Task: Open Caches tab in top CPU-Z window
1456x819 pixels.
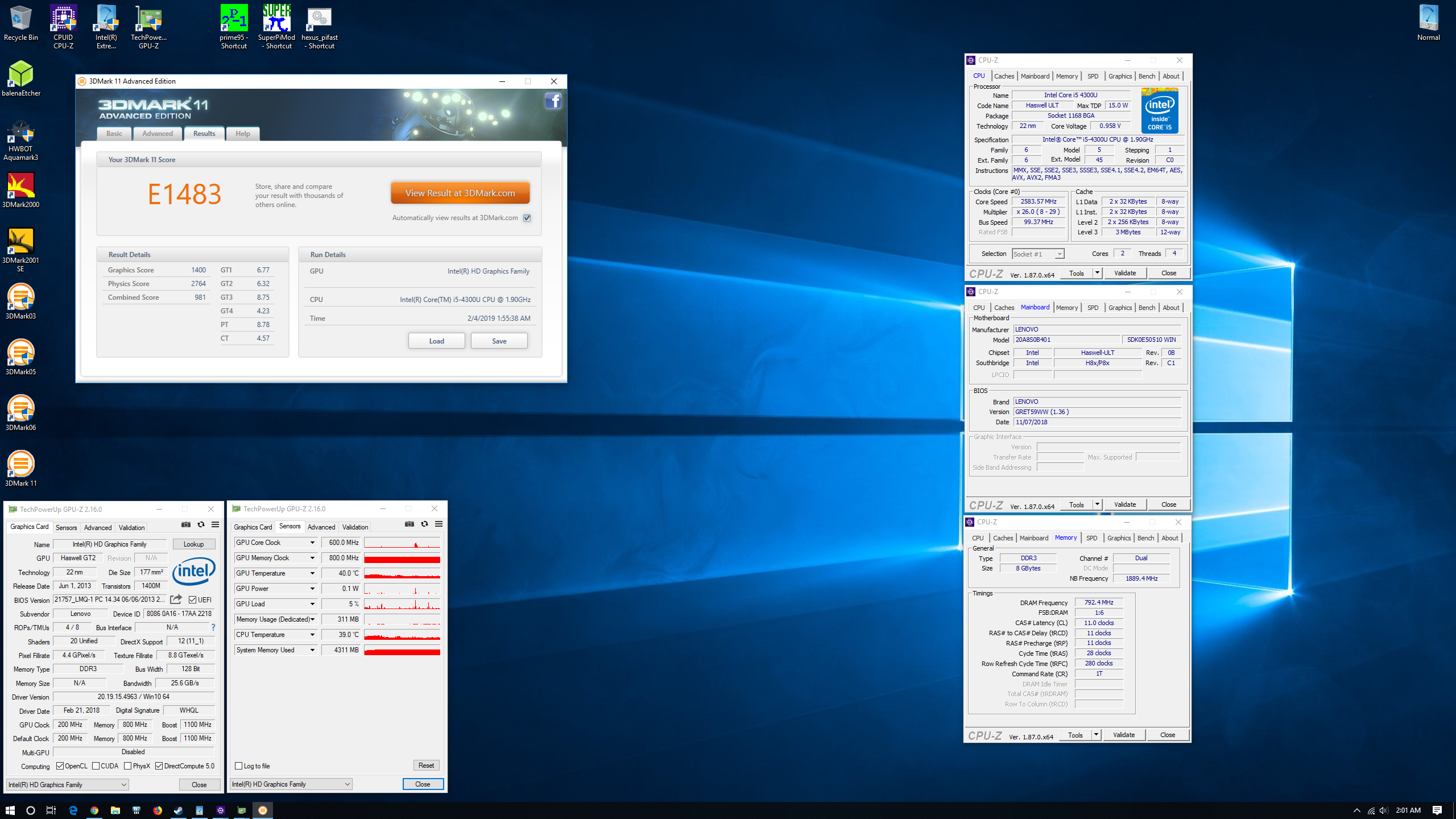Action: tap(1004, 76)
